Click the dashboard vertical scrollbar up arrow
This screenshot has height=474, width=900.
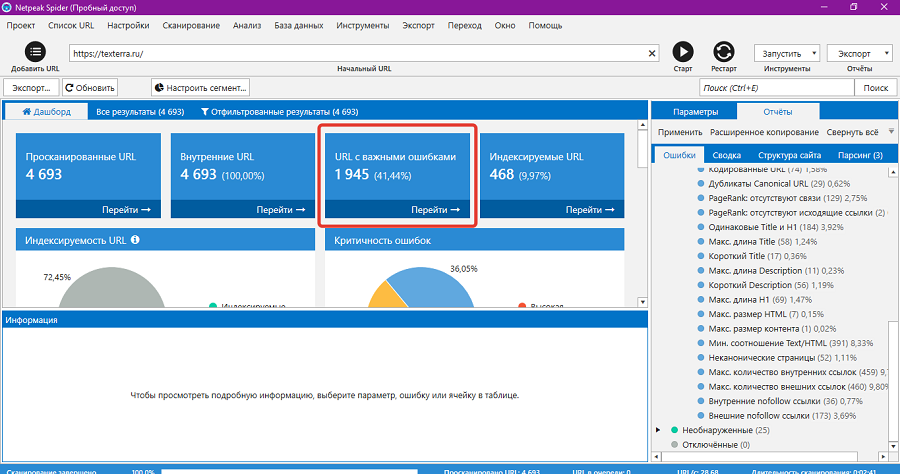click(642, 125)
